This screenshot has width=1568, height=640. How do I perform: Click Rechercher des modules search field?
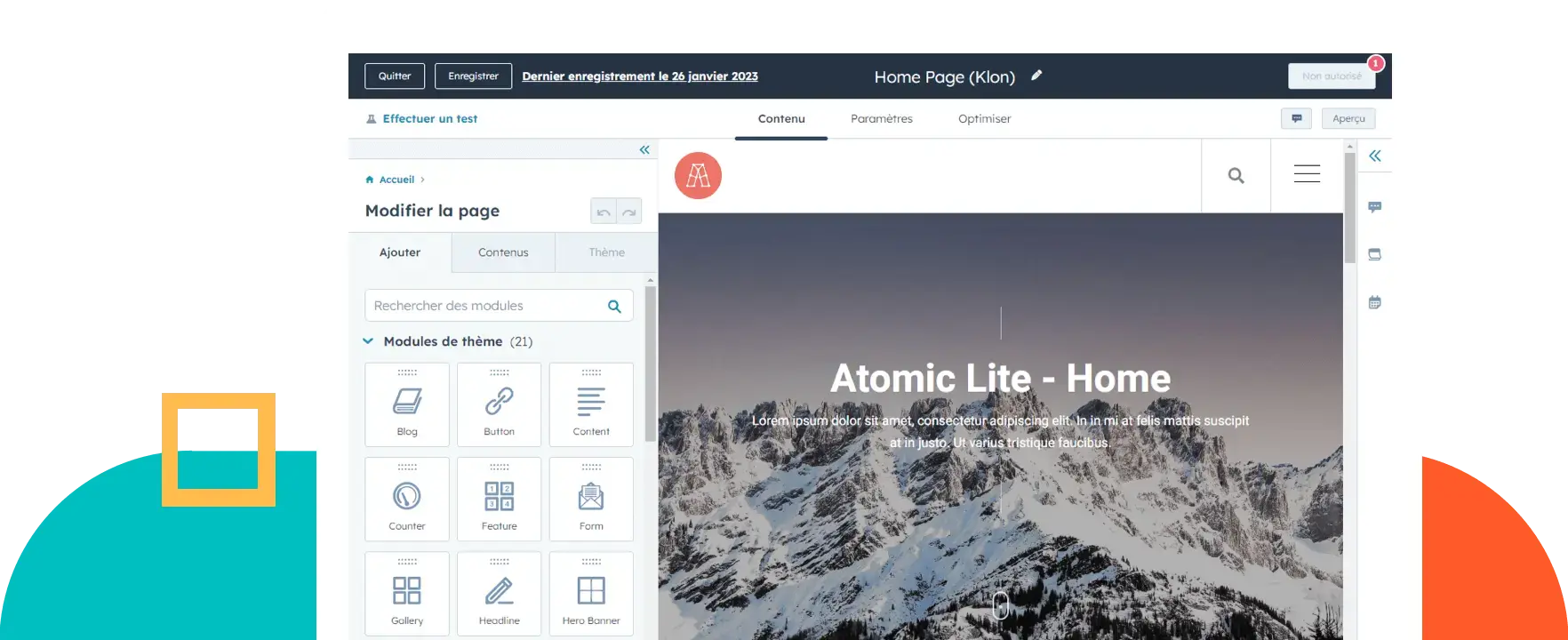tap(484, 306)
